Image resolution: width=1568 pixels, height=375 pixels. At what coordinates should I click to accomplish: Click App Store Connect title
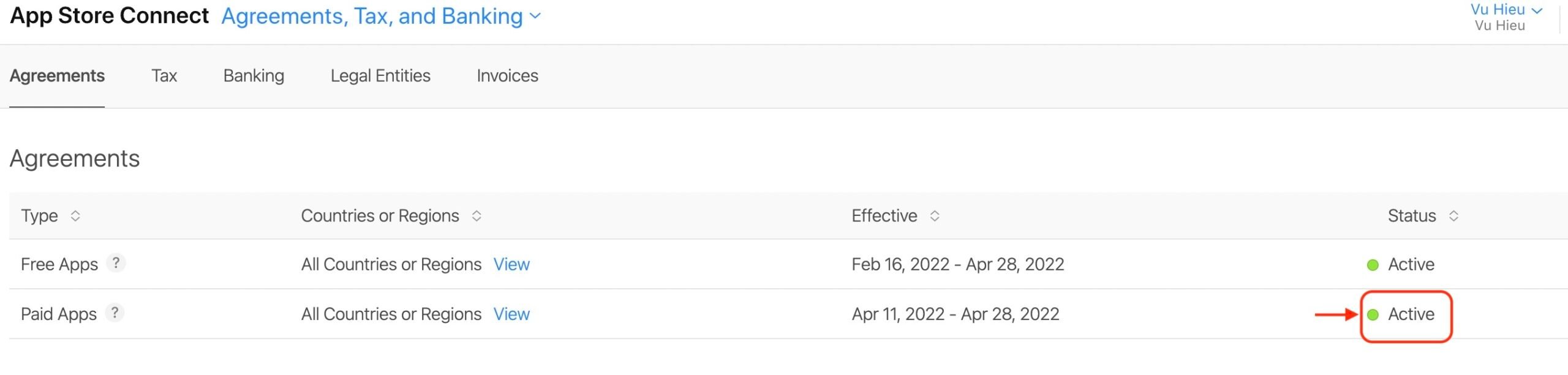click(x=110, y=15)
